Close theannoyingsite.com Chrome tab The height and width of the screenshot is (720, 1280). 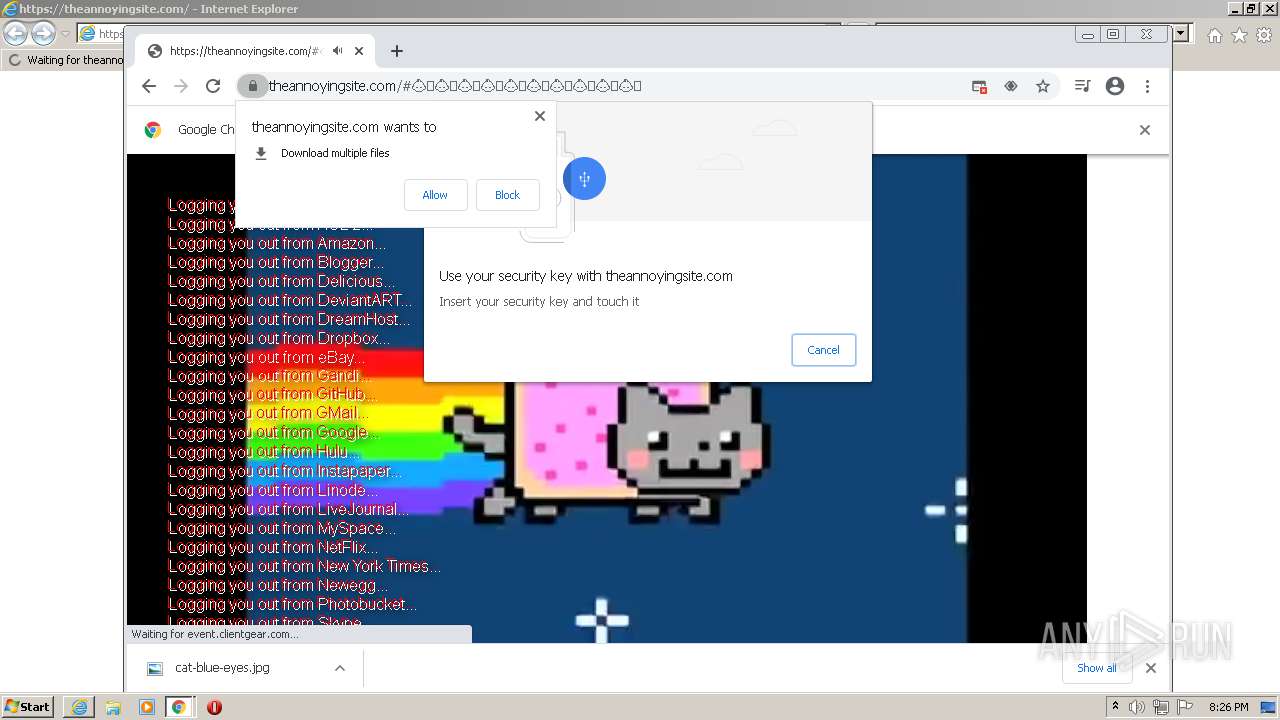(x=359, y=51)
